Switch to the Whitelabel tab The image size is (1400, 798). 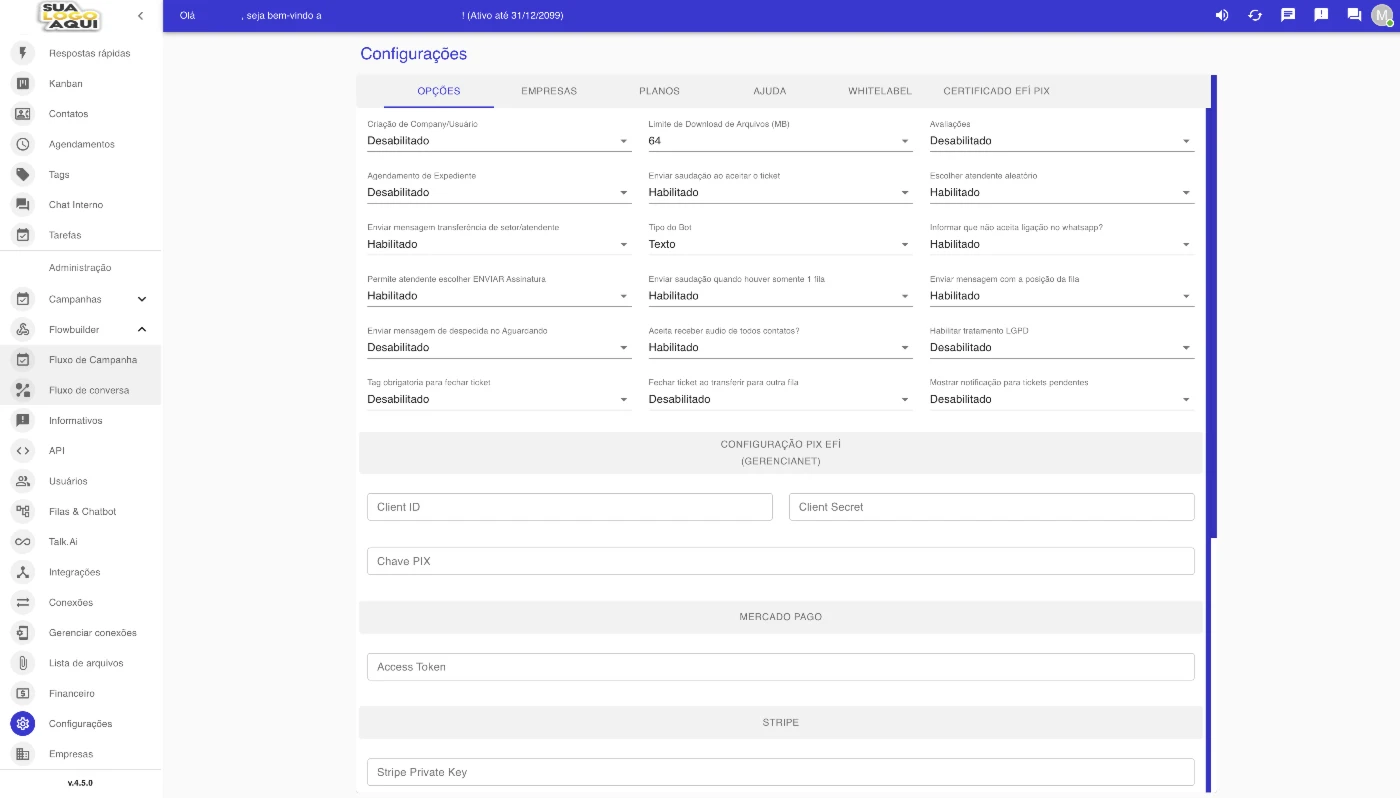[879, 91]
